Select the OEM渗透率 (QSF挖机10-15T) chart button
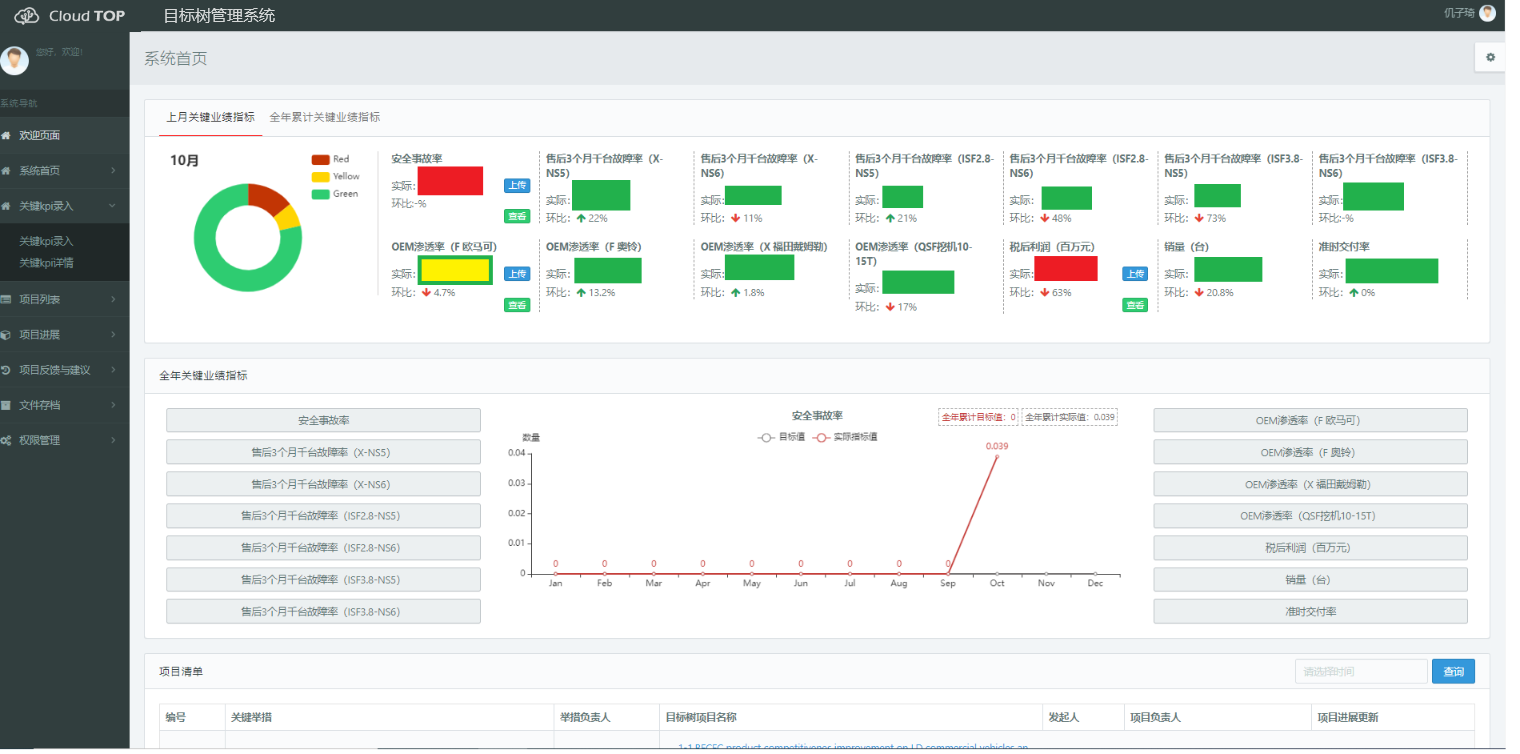1520x754 pixels. coord(1310,516)
